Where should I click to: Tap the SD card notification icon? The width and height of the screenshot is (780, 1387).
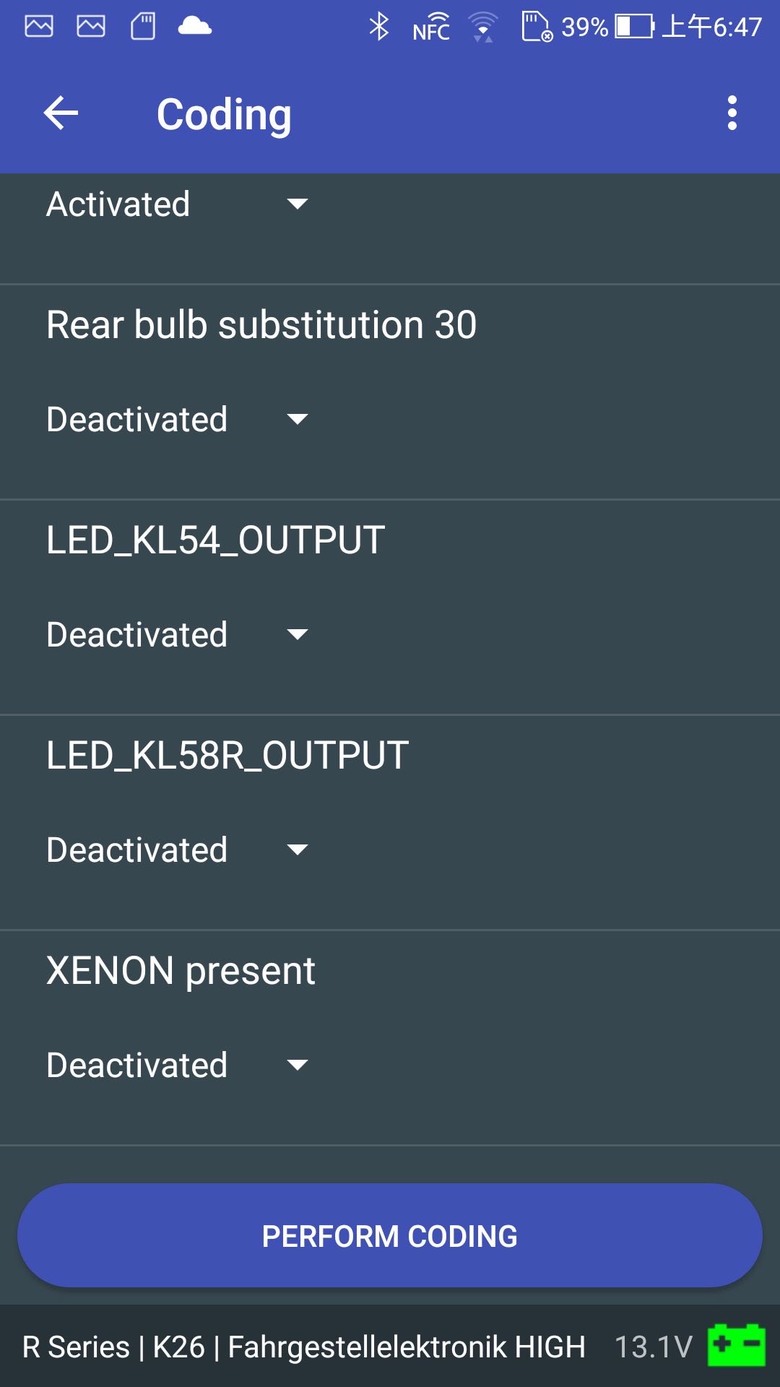[x=143, y=27]
